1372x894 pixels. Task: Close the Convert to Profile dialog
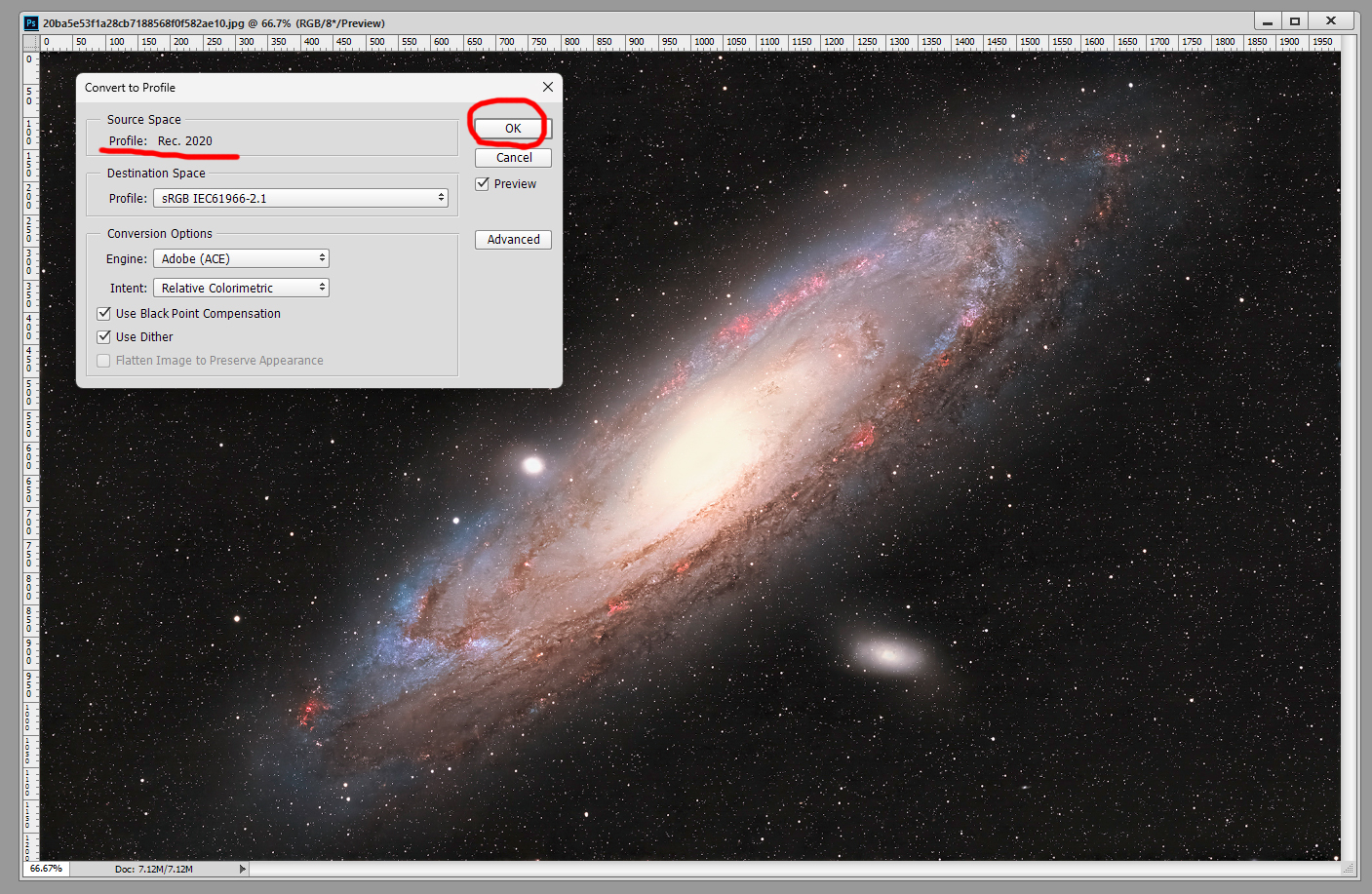tap(548, 87)
